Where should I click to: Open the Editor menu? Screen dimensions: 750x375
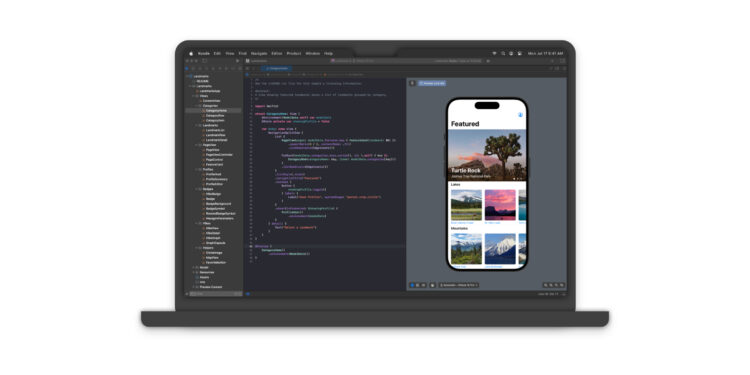pos(276,54)
